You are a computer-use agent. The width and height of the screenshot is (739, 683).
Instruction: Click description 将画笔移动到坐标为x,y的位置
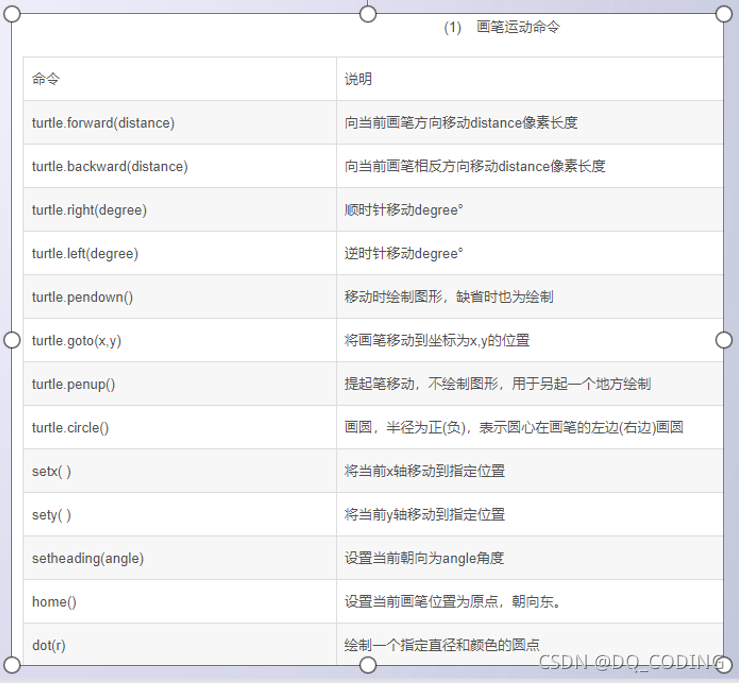[437, 340]
